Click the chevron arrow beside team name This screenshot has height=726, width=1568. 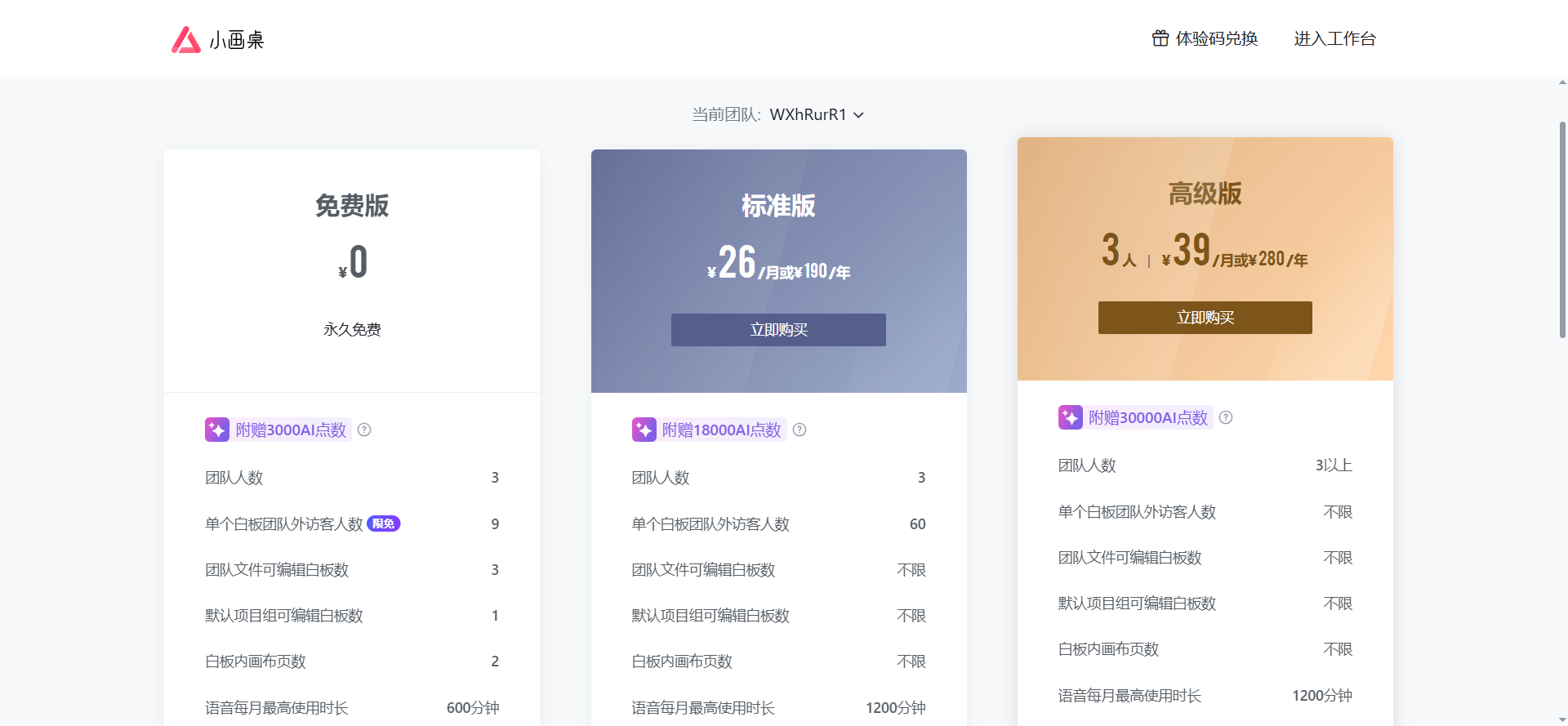[858, 115]
